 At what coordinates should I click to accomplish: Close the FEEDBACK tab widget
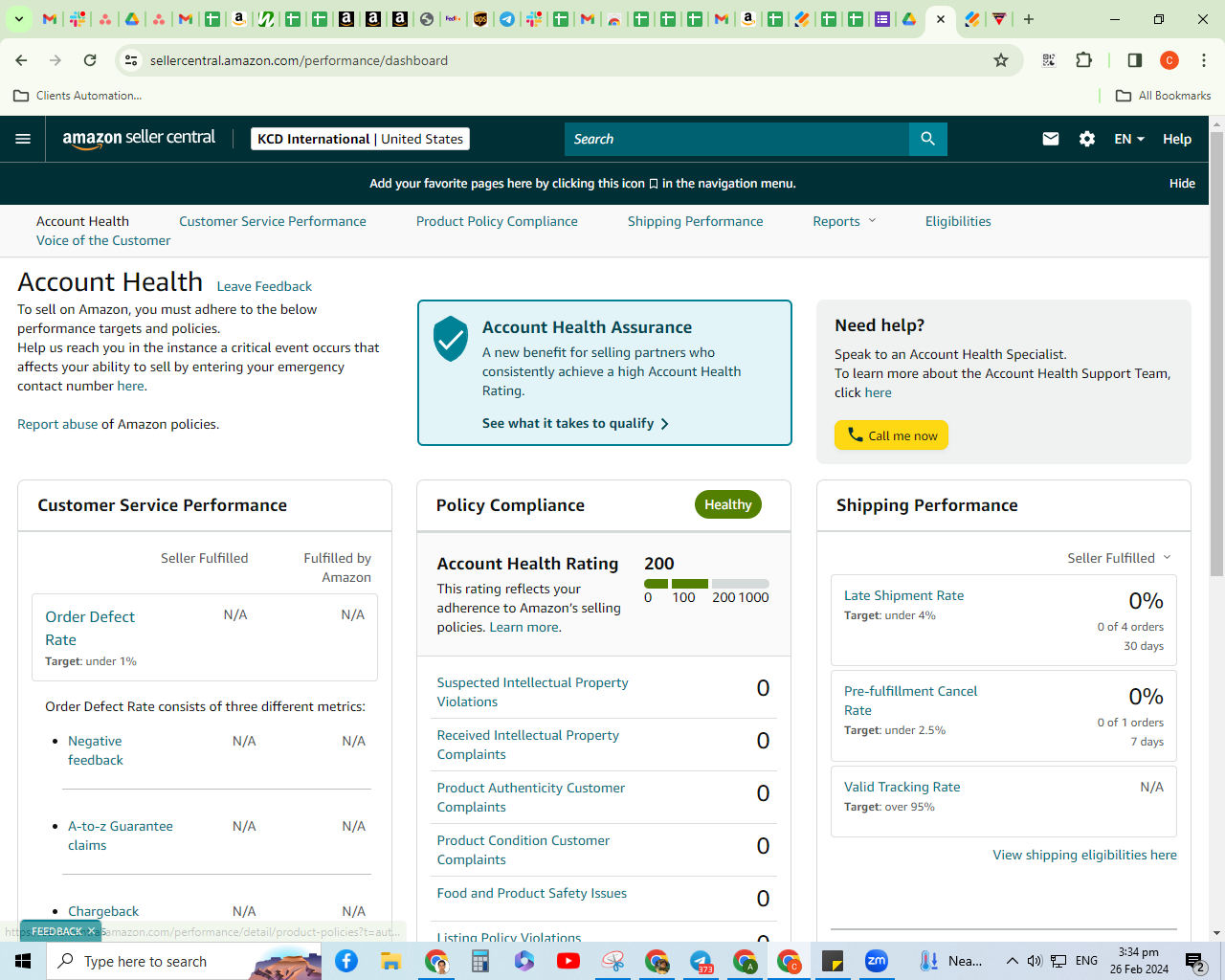(92, 931)
